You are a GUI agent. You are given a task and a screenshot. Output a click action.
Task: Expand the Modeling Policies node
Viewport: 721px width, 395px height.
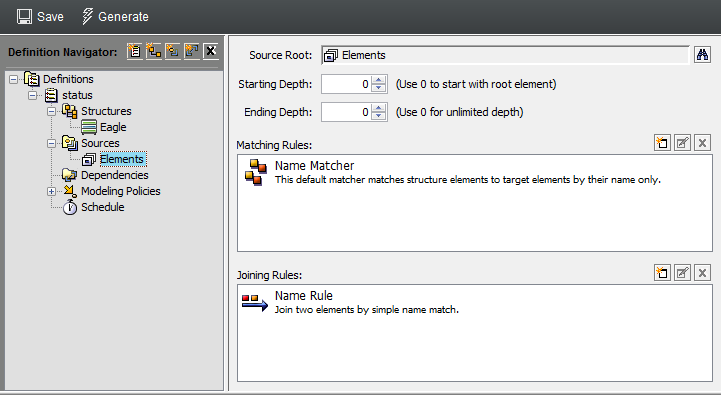point(52,191)
